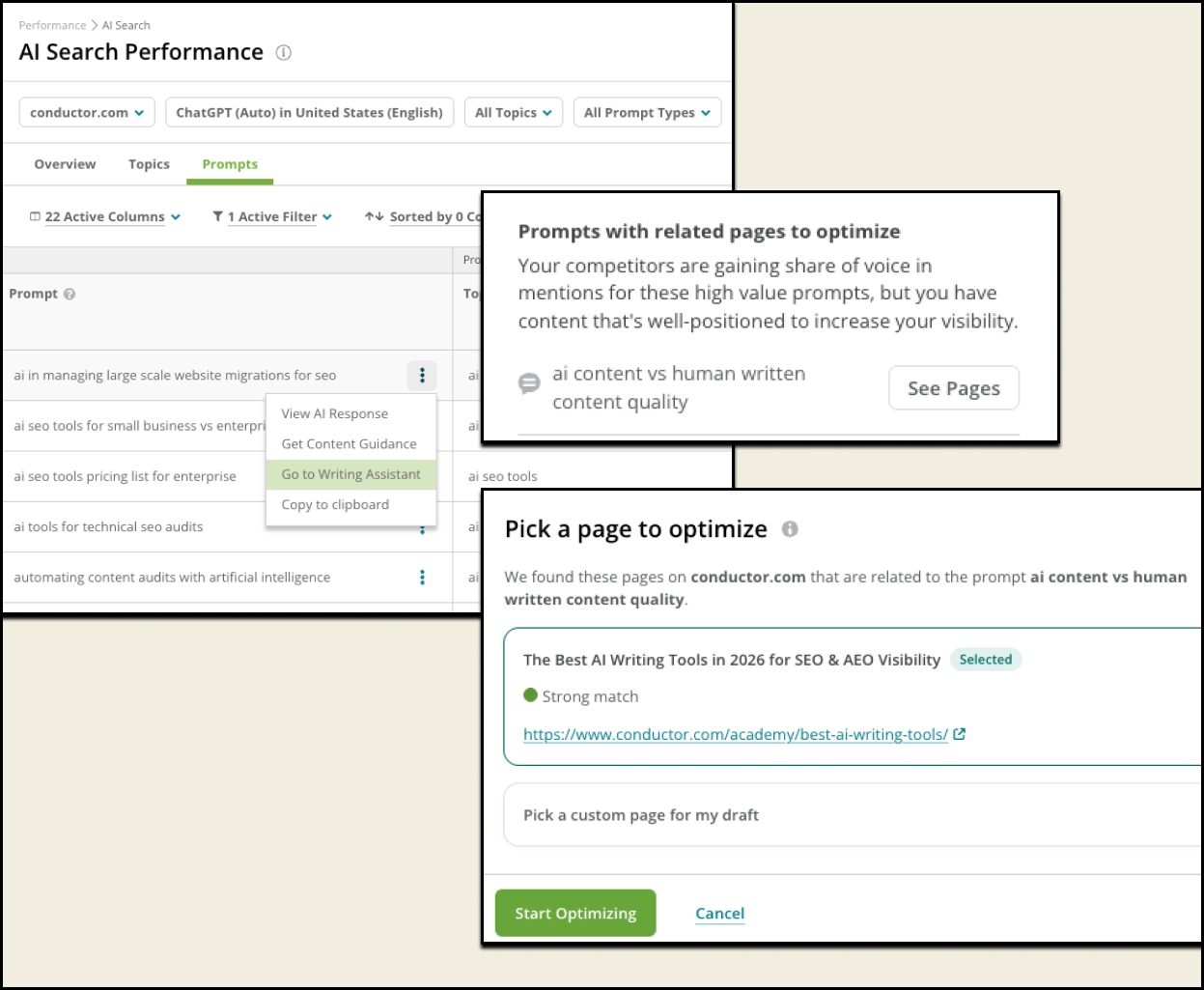Click the help icon next to Prompt column
This screenshot has width=1204, height=990.
[70, 294]
